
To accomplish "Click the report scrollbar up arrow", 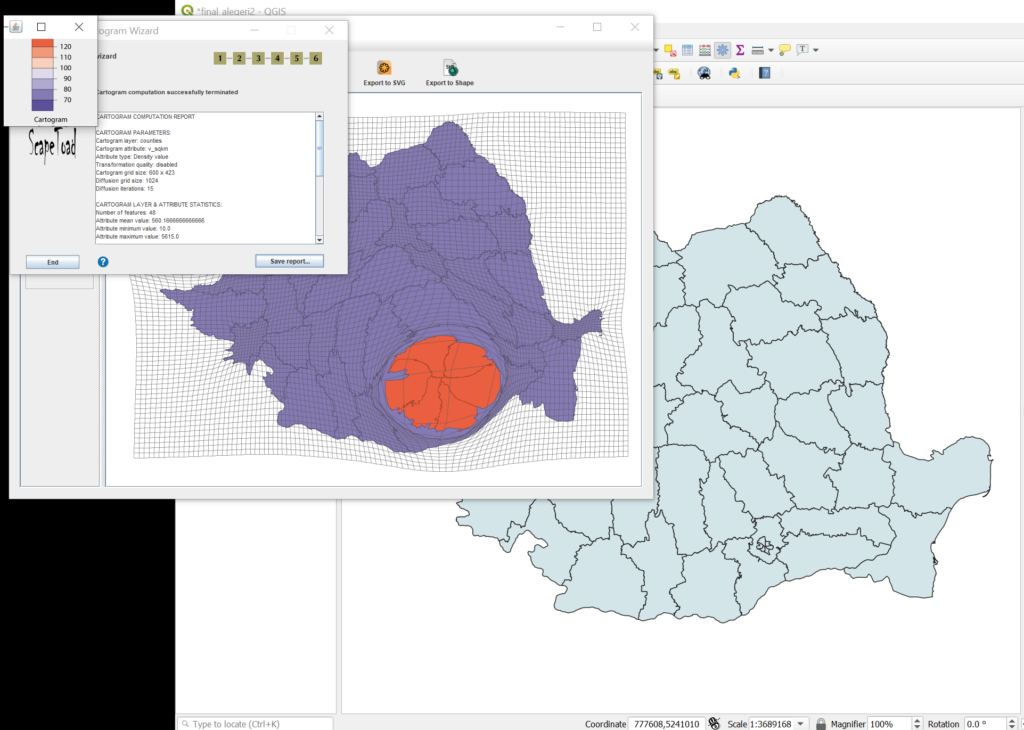I will click(x=319, y=116).
